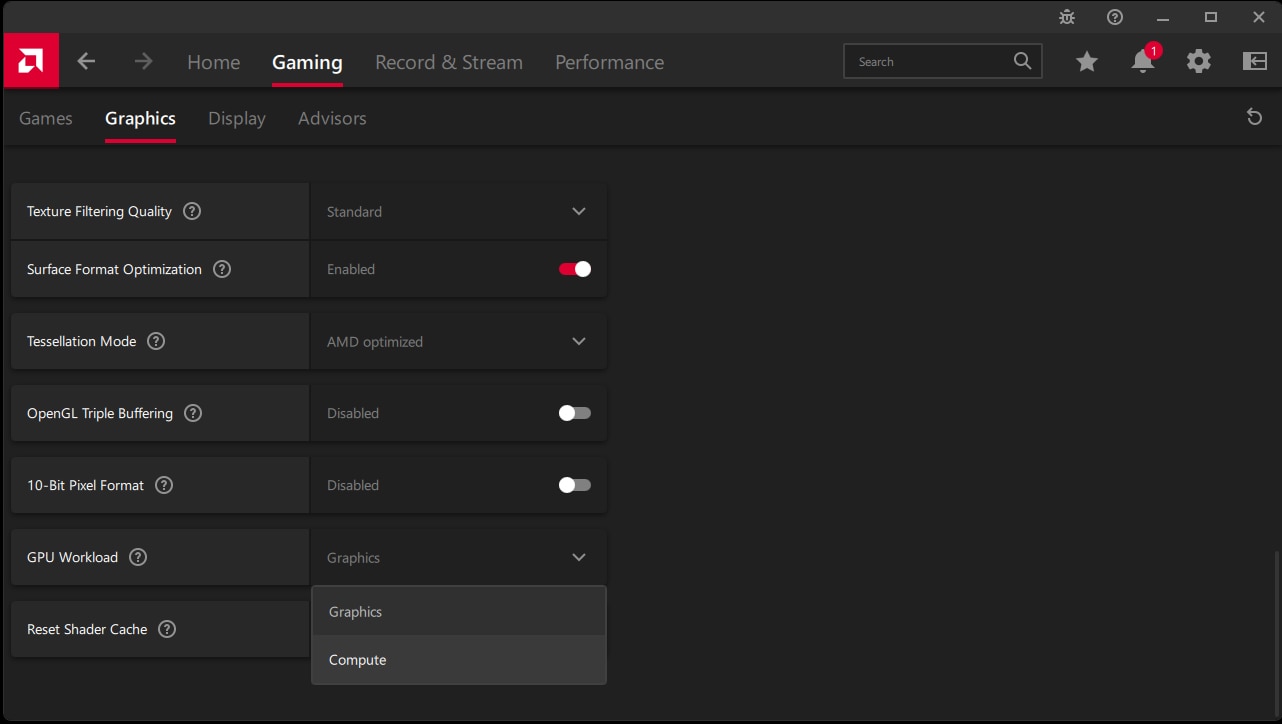Go forward using the forward arrow

[x=144, y=61]
